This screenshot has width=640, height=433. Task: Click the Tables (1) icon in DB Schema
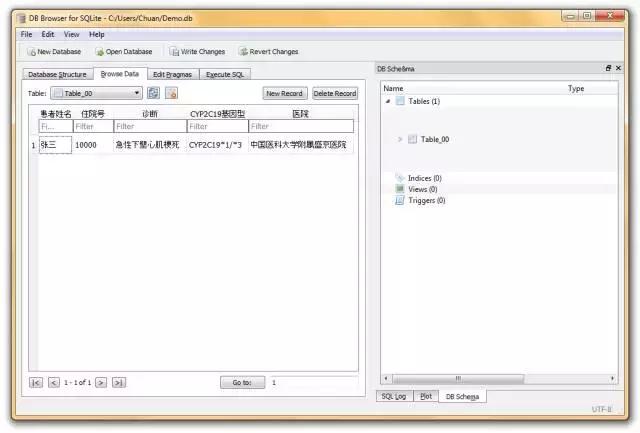[x=400, y=101]
